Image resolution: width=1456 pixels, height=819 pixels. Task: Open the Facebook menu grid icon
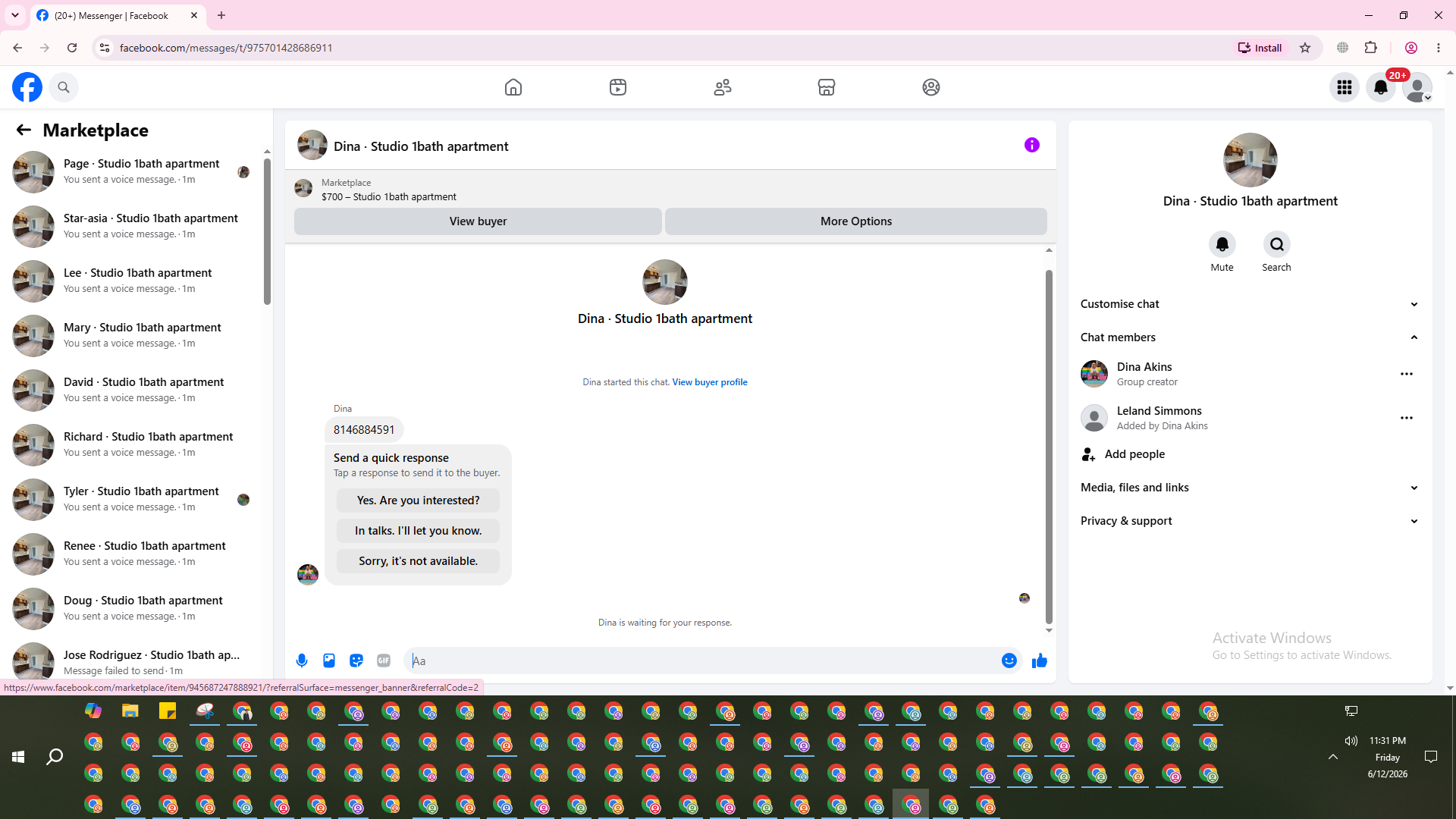[1345, 87]
